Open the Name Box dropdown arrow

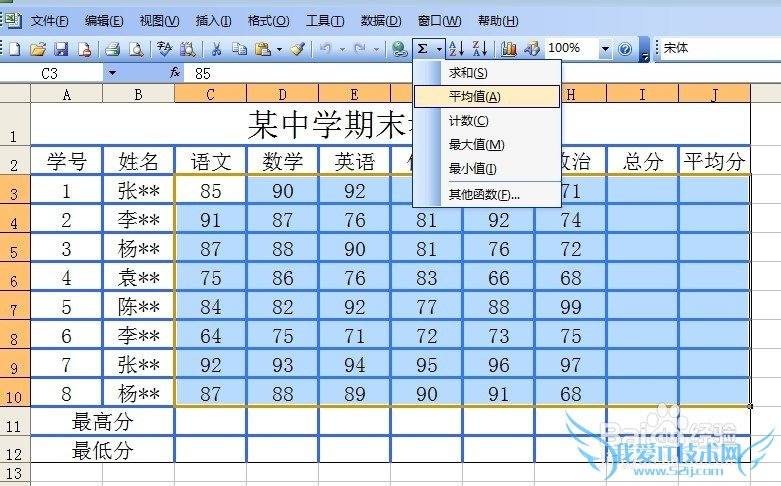[112, 73]
